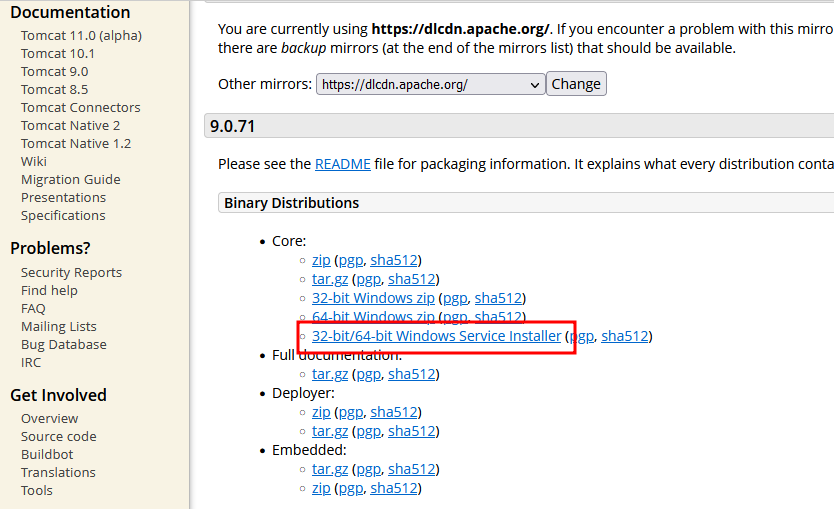The width and height of the screenshot is (834, 509).
Task: Open Tomcat Native 2 documentation
Action: (71, 126)
